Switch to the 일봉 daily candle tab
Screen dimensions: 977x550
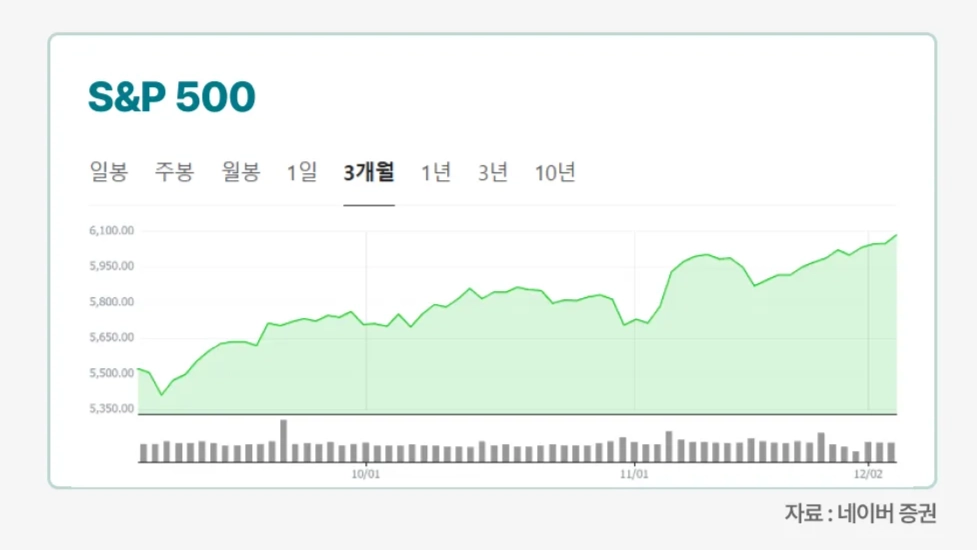[x=109, y=172]
